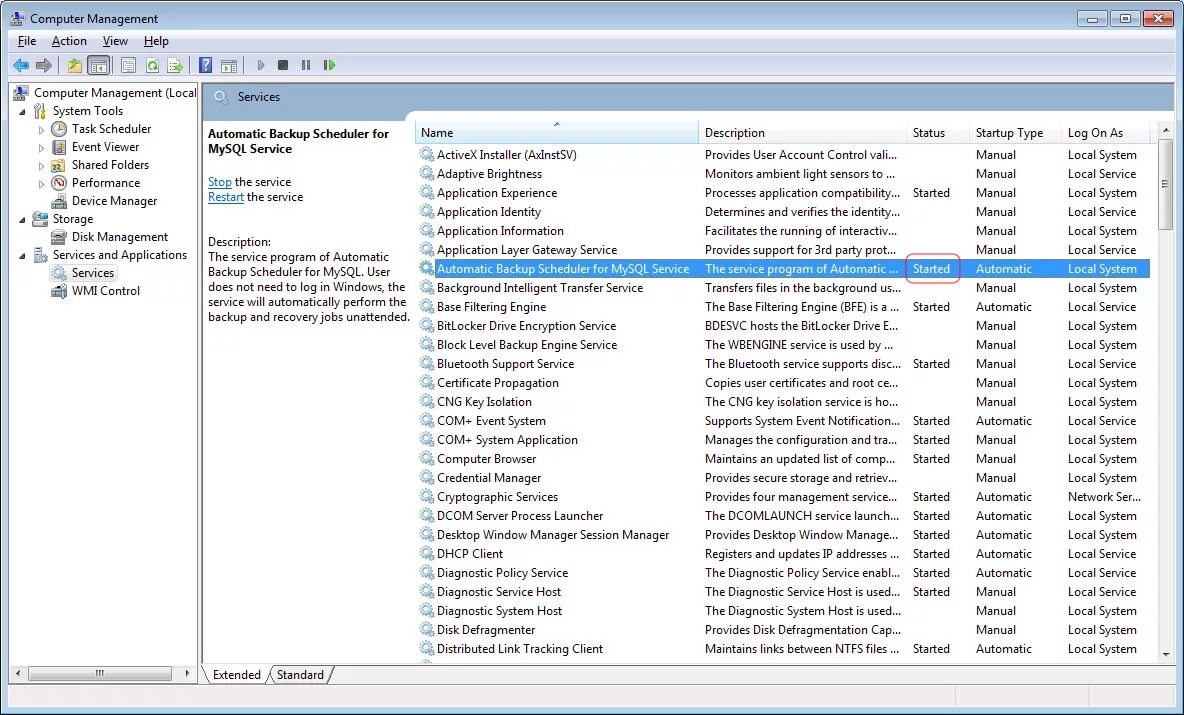The image size is (1184, 715).
Task: Click the Properties icon in the toolbar
Action: [x=129, y=64]
